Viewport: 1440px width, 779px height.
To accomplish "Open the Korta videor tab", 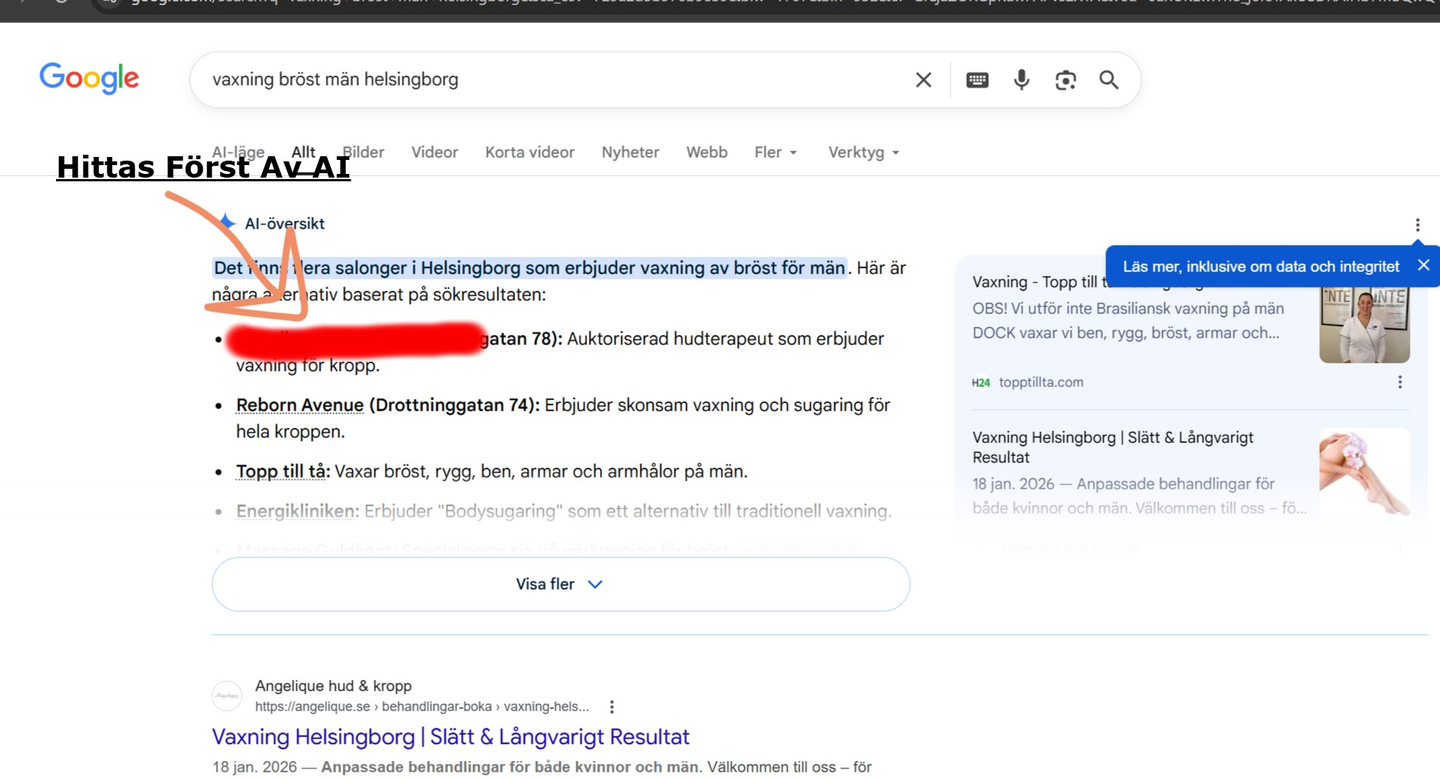I will point(530,152).
